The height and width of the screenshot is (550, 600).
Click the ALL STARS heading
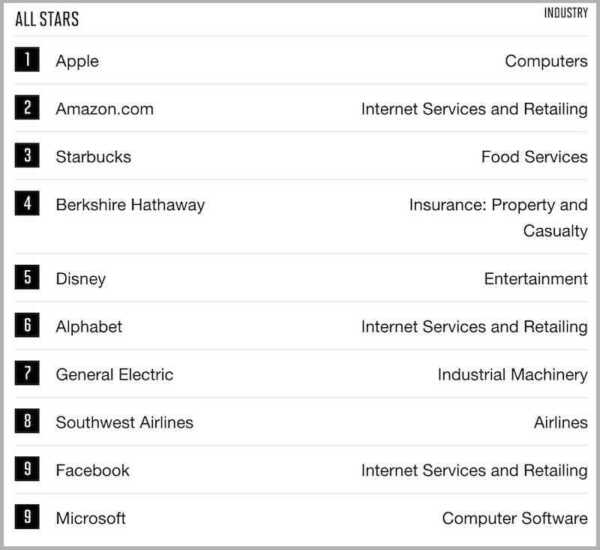point(47,19)
